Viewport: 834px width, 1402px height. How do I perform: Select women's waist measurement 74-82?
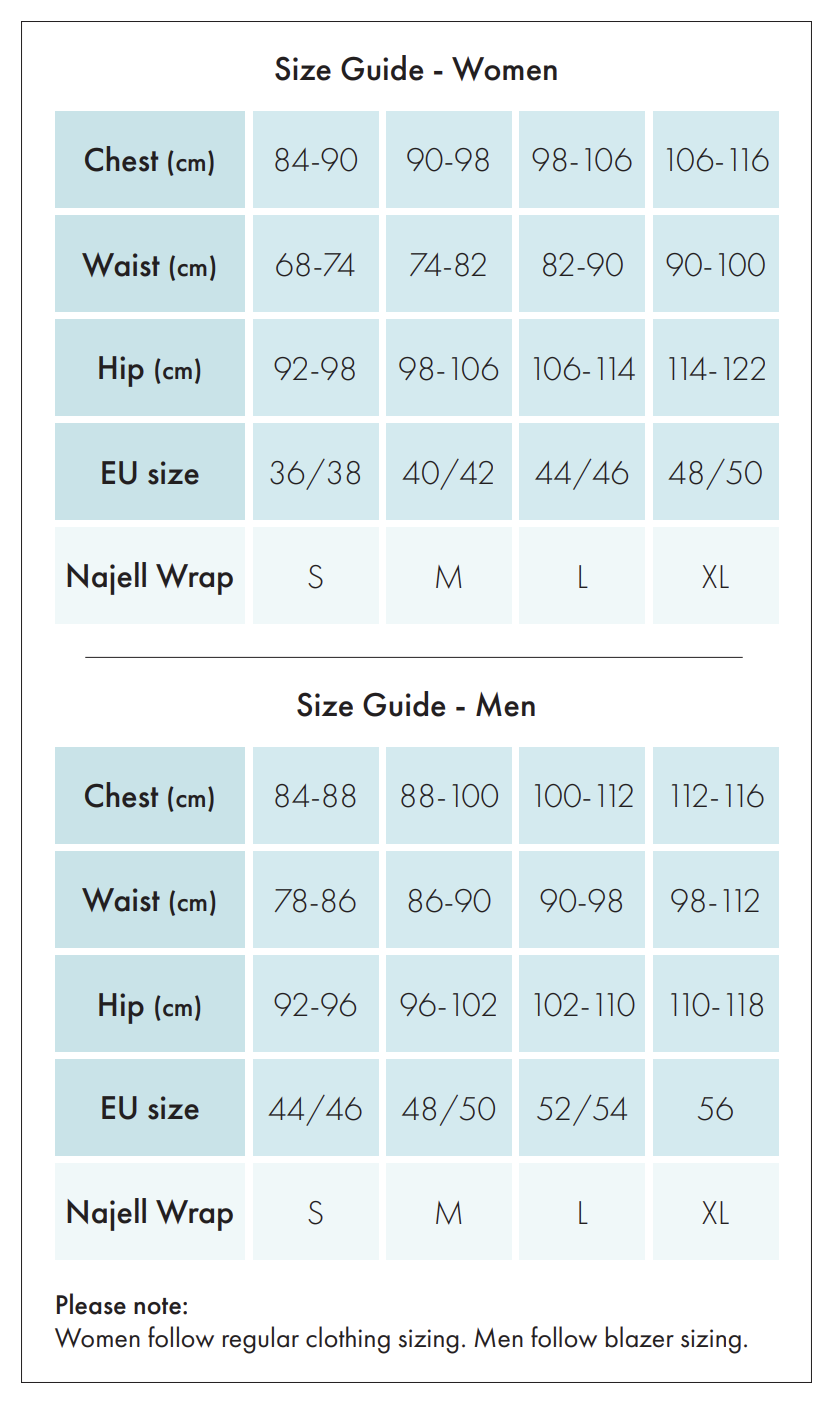coord(449,264)
